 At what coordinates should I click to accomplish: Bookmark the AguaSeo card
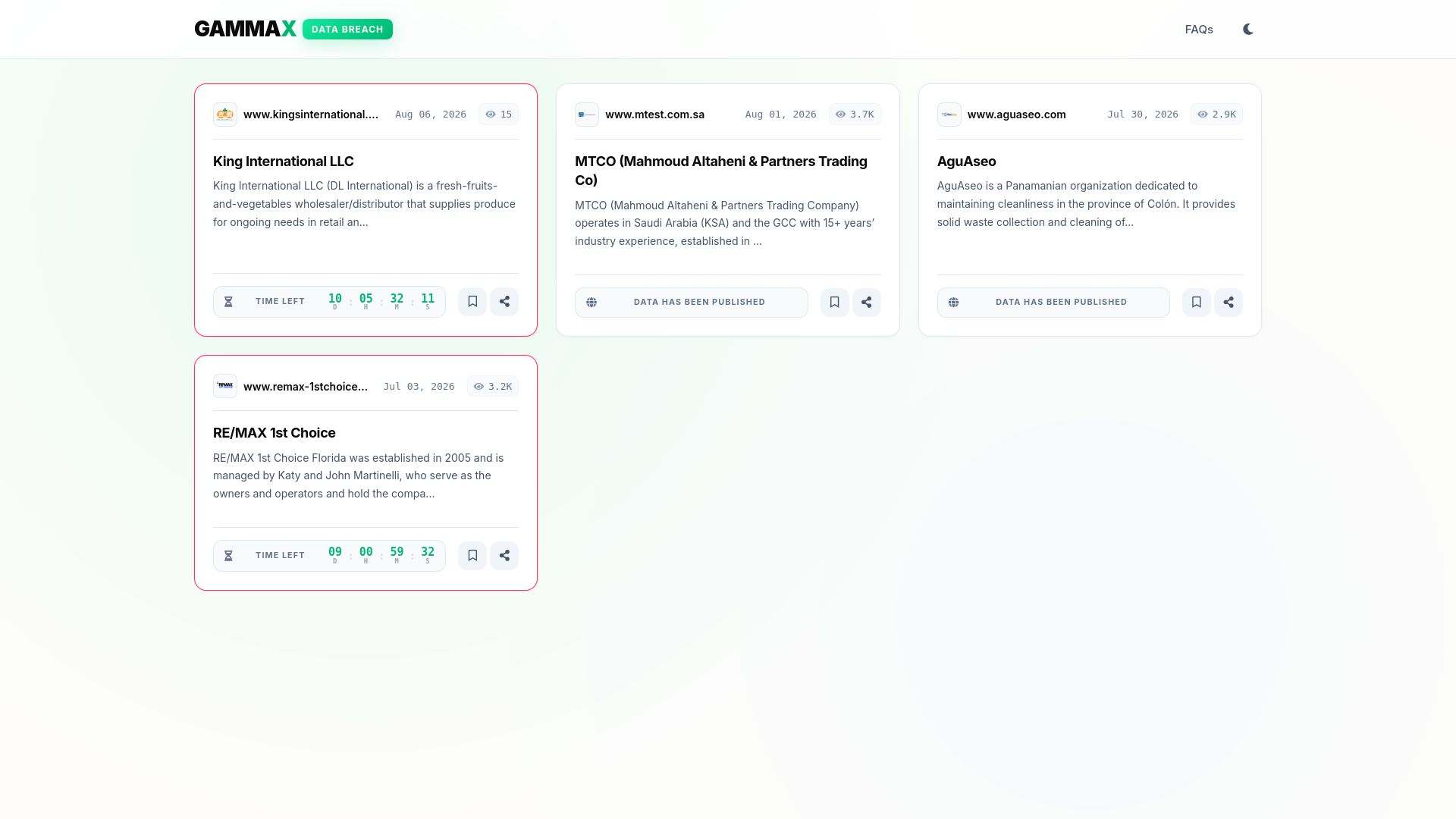[1197, 303]
